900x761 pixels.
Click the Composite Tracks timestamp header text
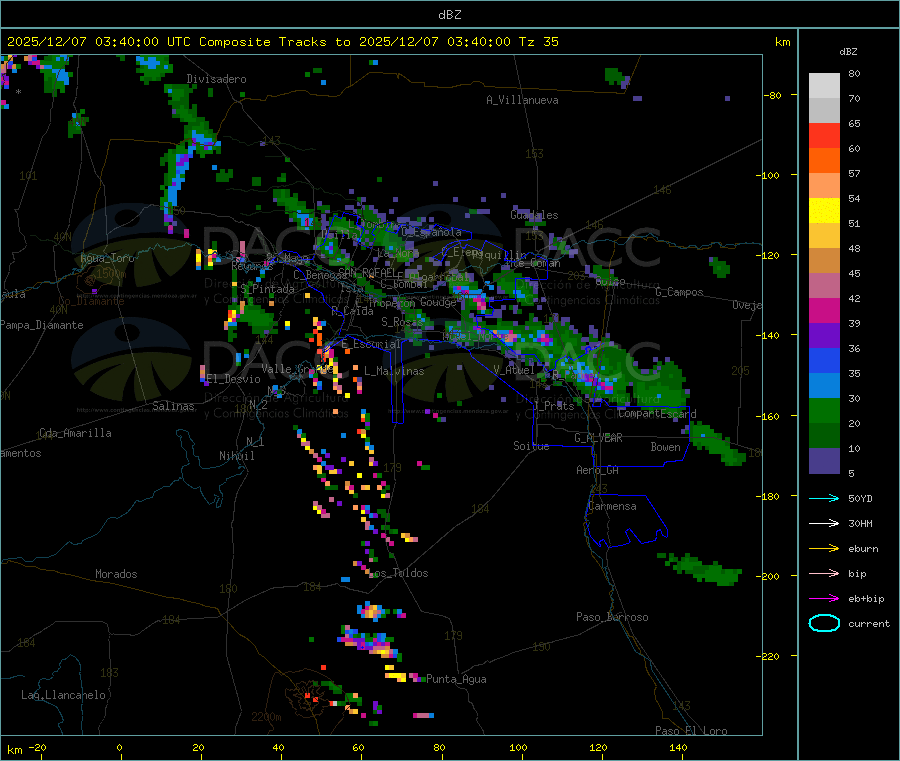(x=282, y=42)
